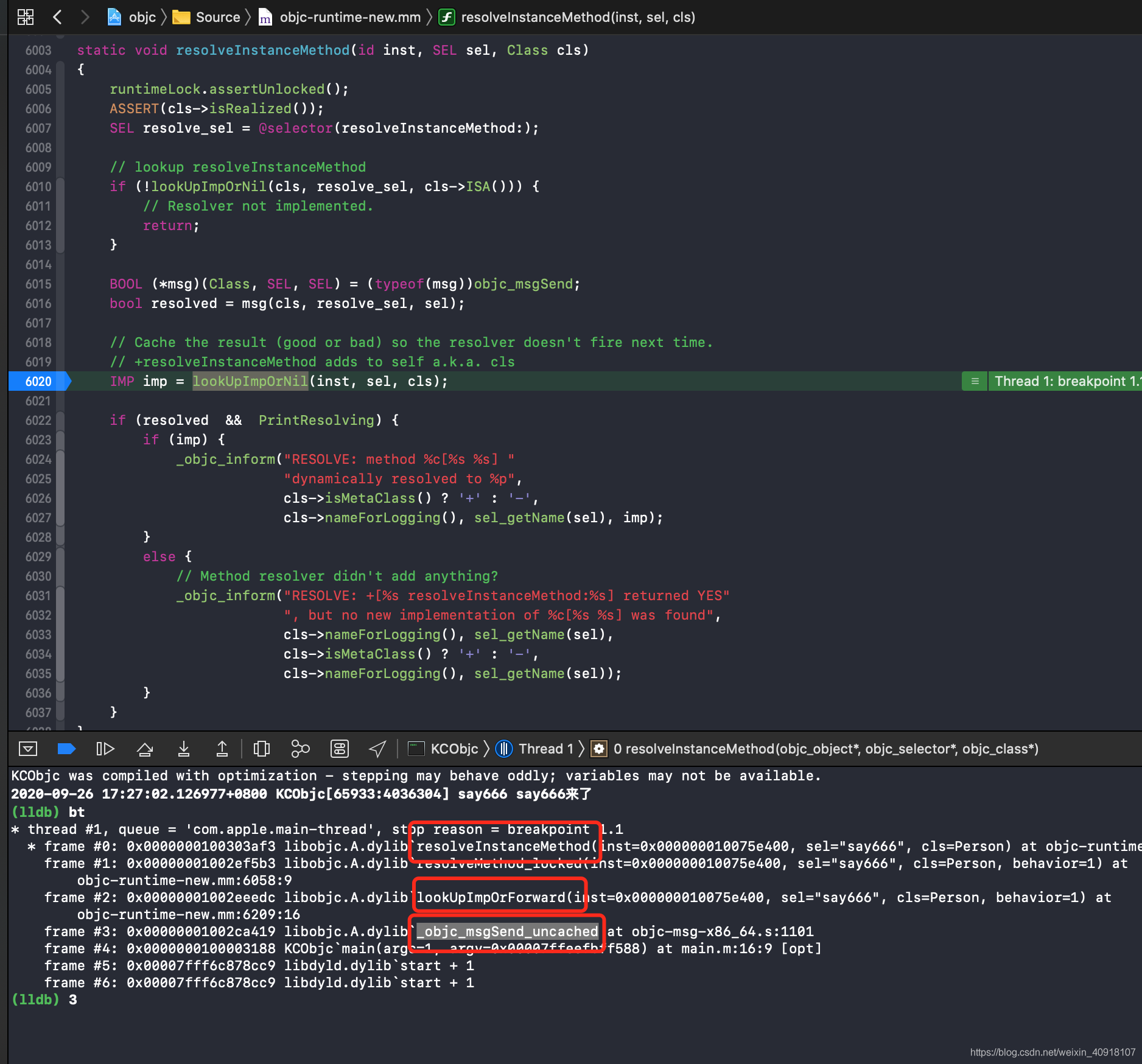Open resolveInstanceMethod function jump bar item
Image resolution: width=1142 pixels, height=1064 pixels.
(x=567, y=17)
